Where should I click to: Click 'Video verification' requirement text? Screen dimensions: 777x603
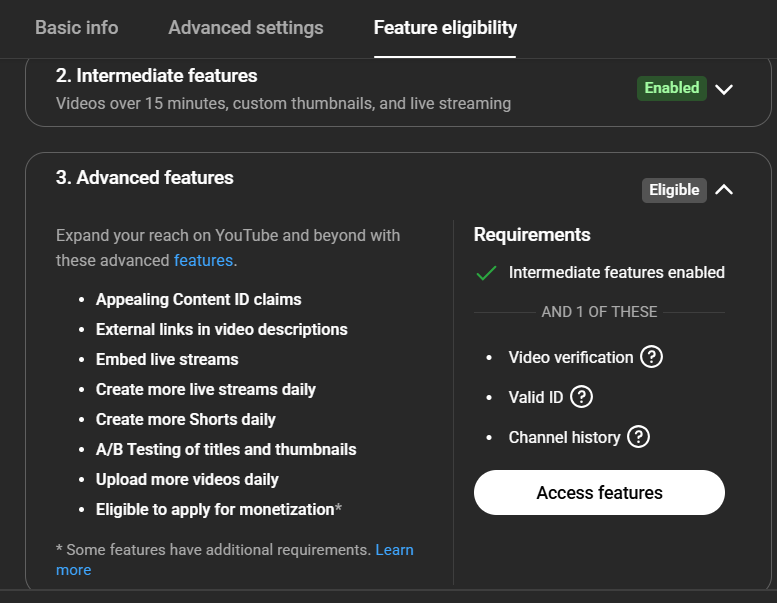coord(571,357)
